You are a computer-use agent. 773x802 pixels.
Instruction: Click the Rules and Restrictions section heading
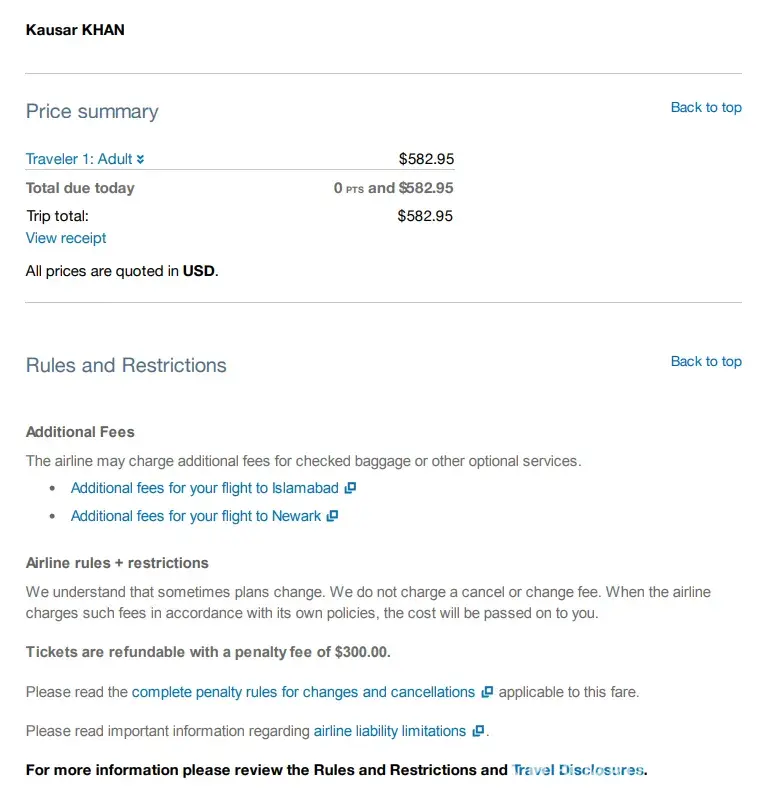point(126,366)
